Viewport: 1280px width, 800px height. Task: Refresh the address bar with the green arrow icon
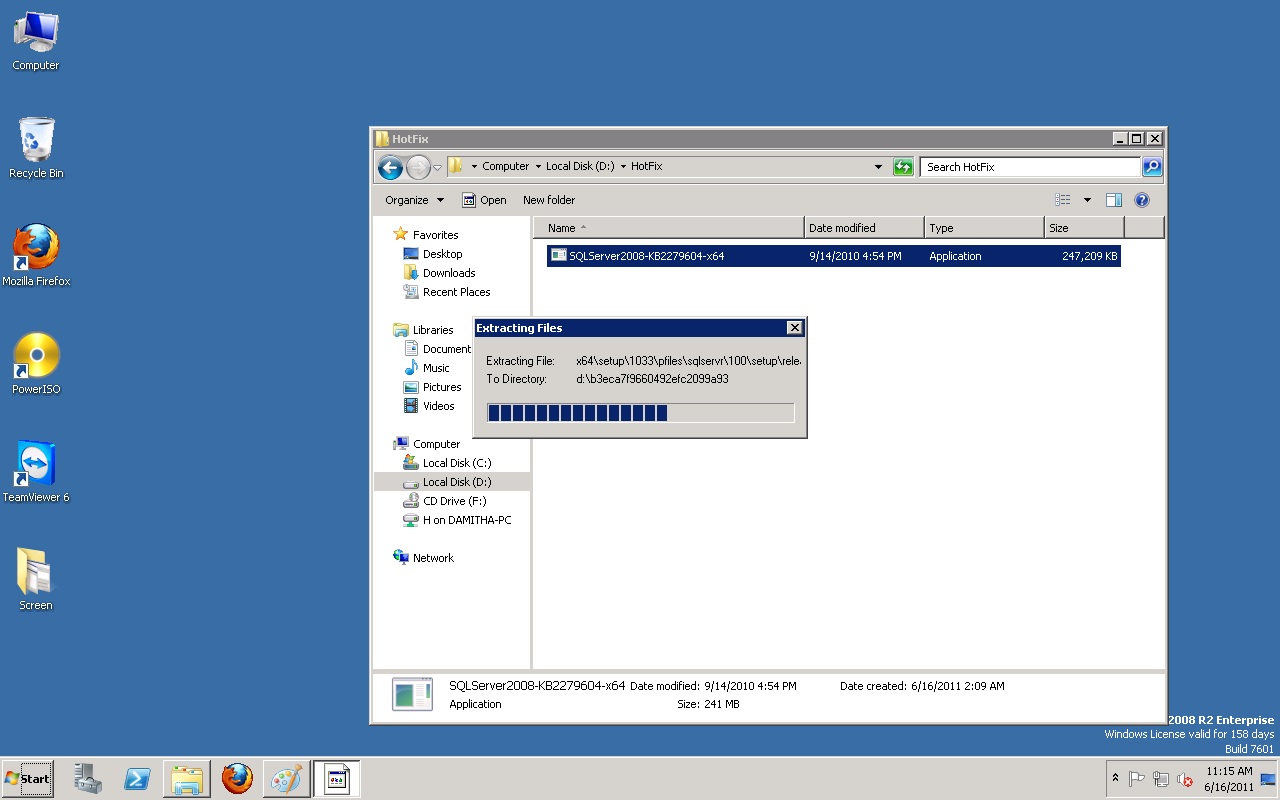(x=902, y=166)
